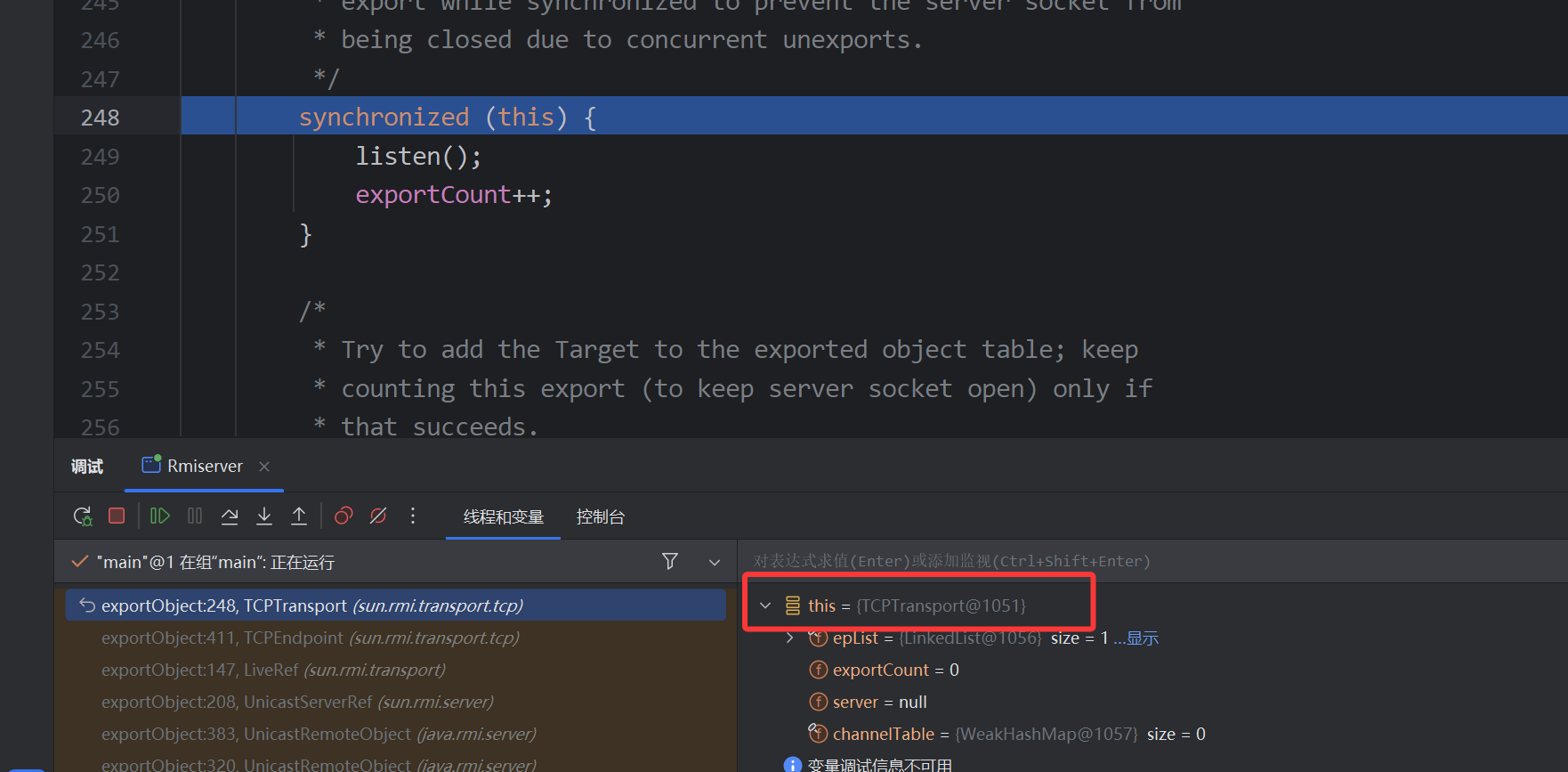Stop the debug session
Viewport: 1568px width, 772px height.
tap(117, 516)
